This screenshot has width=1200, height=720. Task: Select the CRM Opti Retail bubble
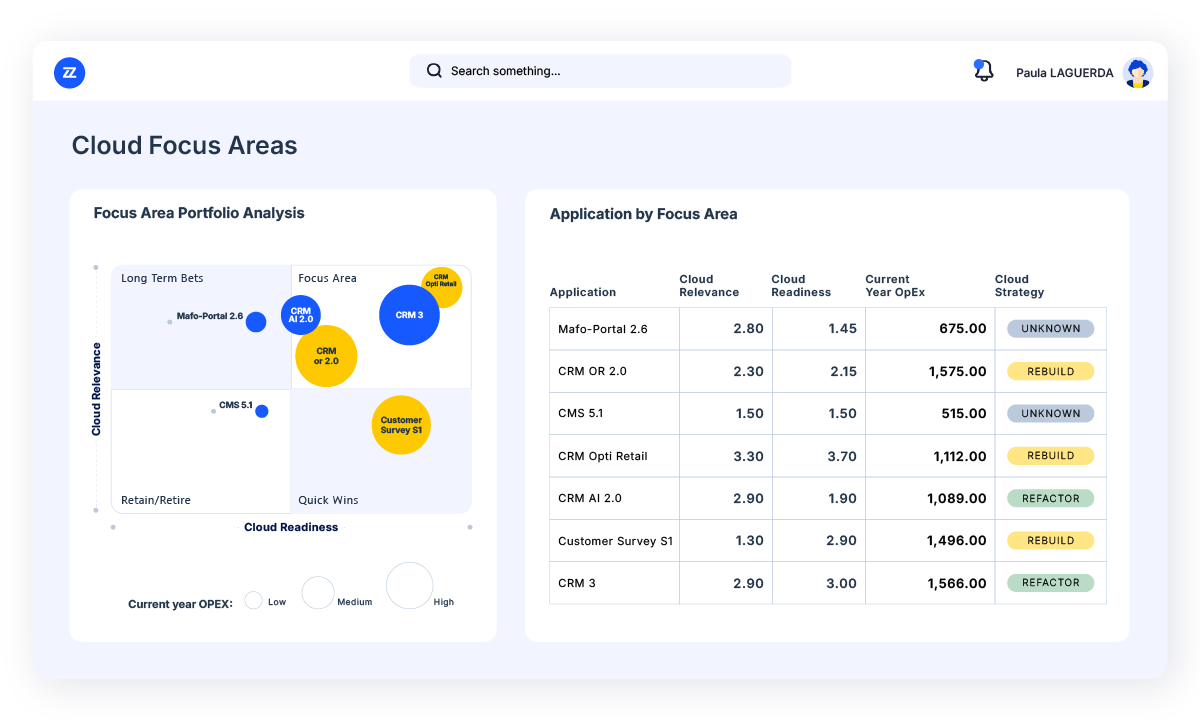coord(441,287)
